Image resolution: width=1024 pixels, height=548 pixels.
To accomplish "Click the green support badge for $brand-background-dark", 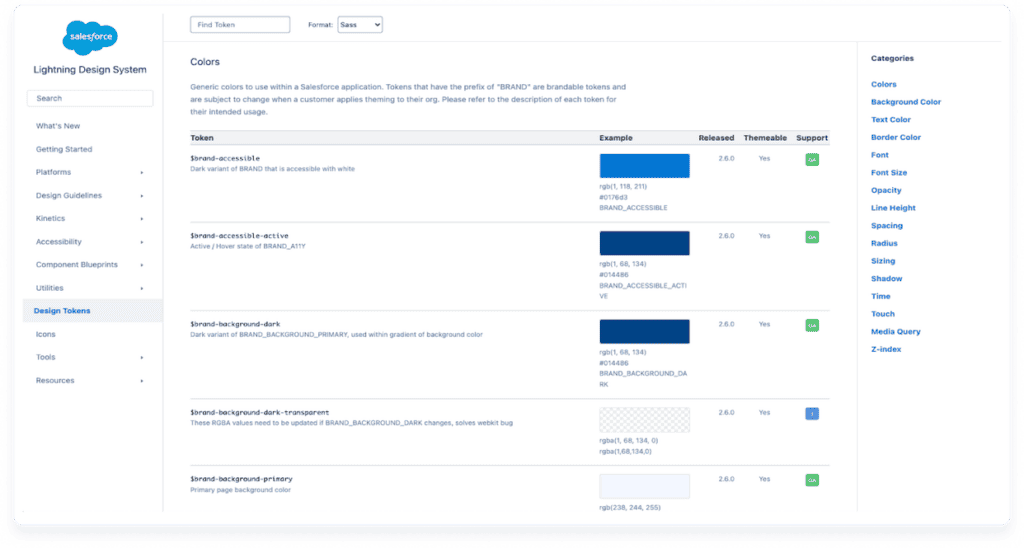I will coord(812,325).
